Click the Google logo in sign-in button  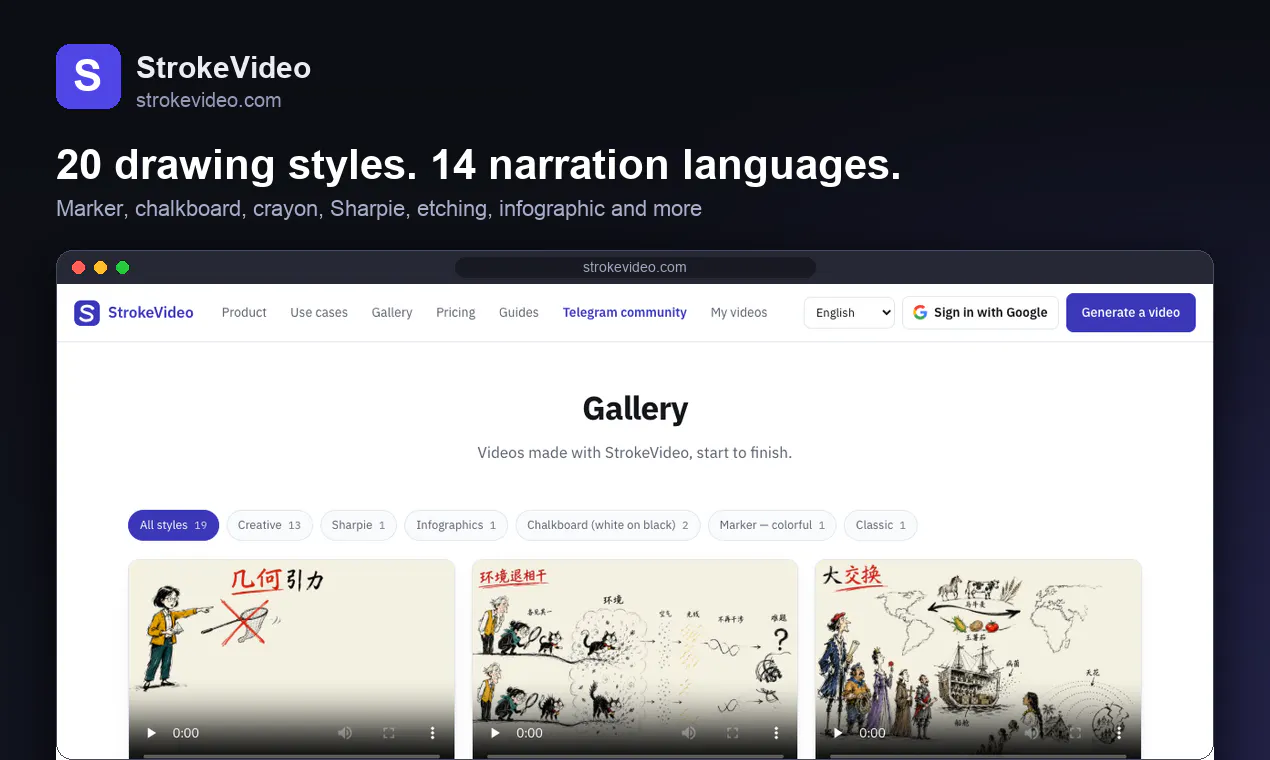click(920, 313)
